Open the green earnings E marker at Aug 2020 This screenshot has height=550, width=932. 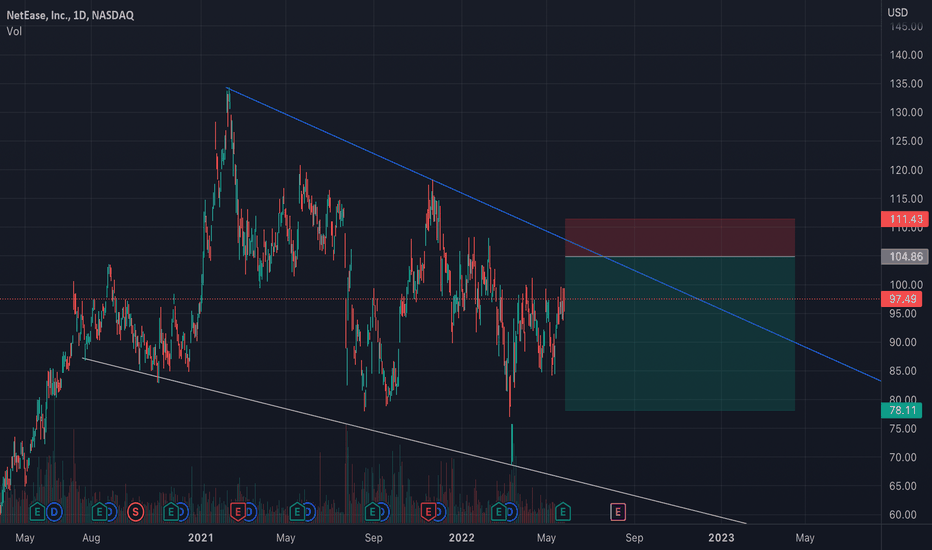click(x=99, y=511)
